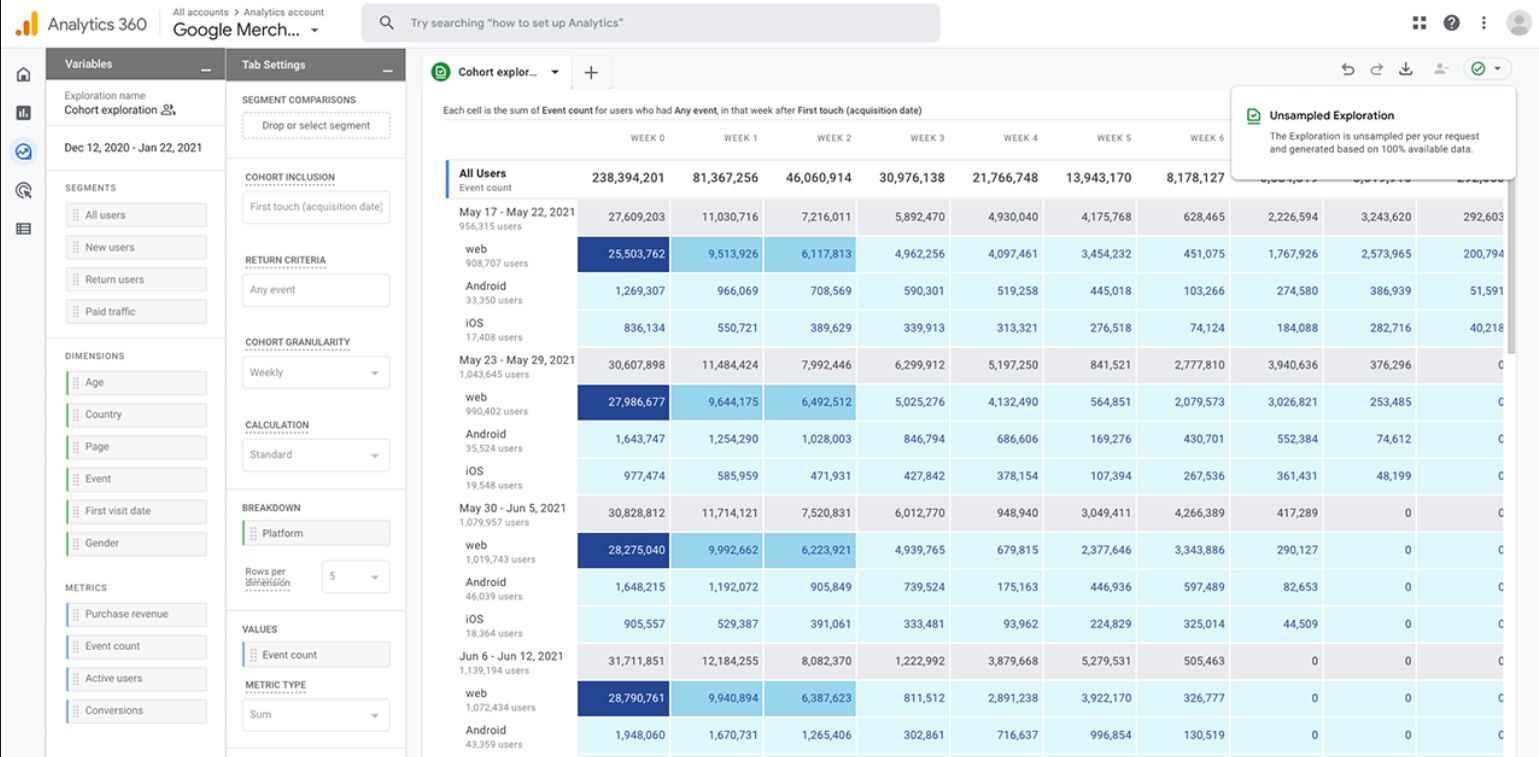
Task: Click the Platform breakdown chip
Action: tap(316, 533)
